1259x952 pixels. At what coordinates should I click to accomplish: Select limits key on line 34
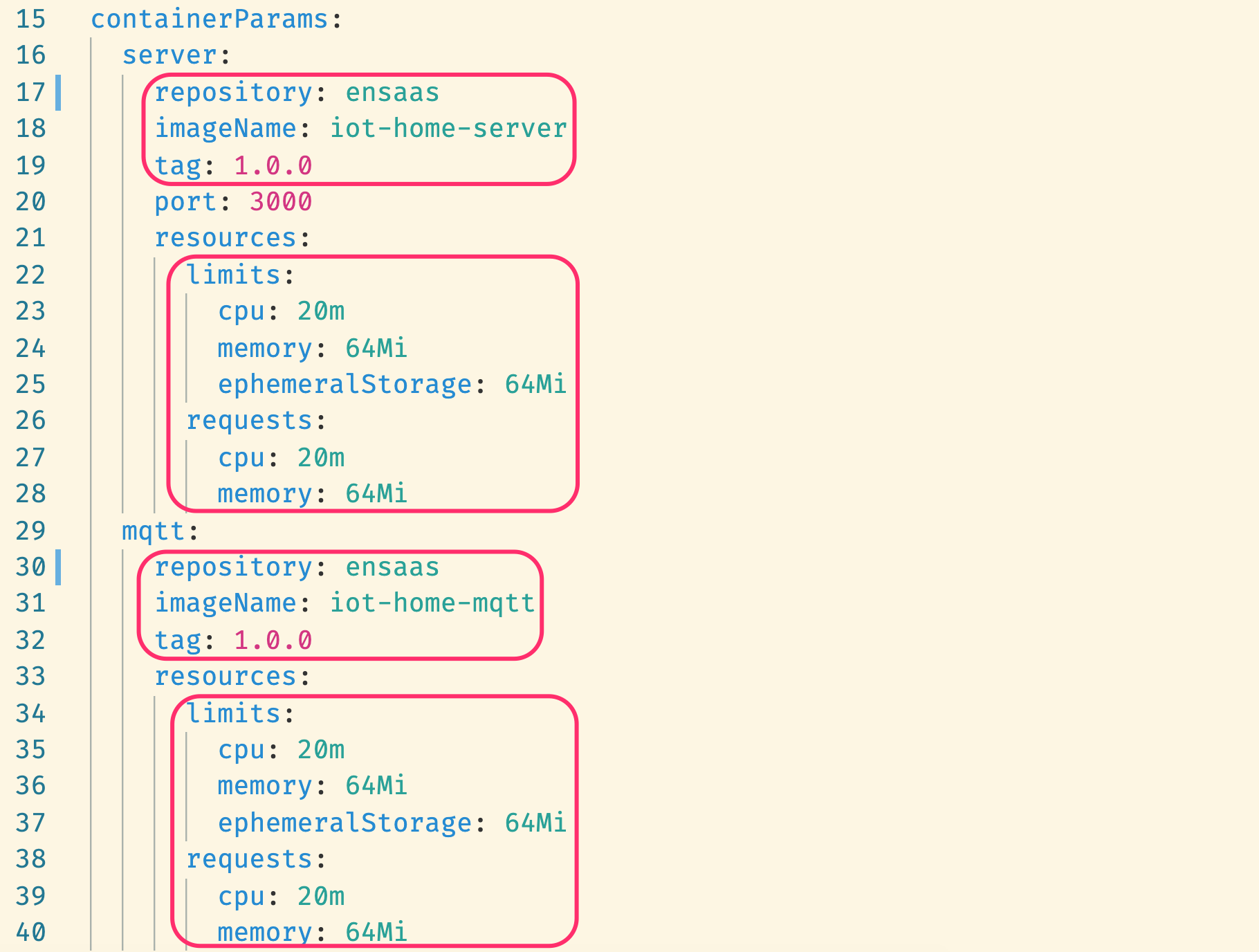[234, 713]
